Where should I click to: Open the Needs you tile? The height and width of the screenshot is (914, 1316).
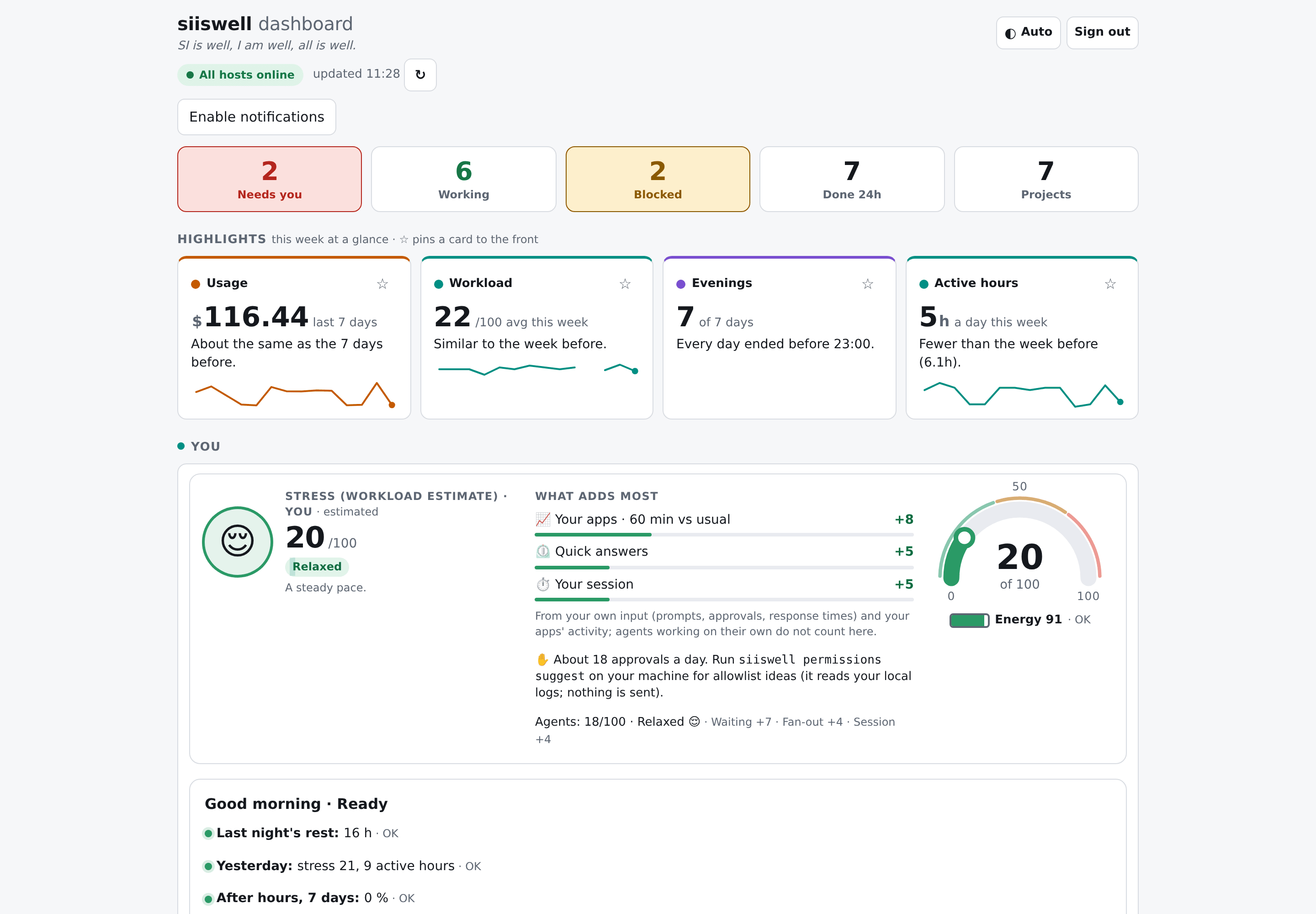[270, 179]
